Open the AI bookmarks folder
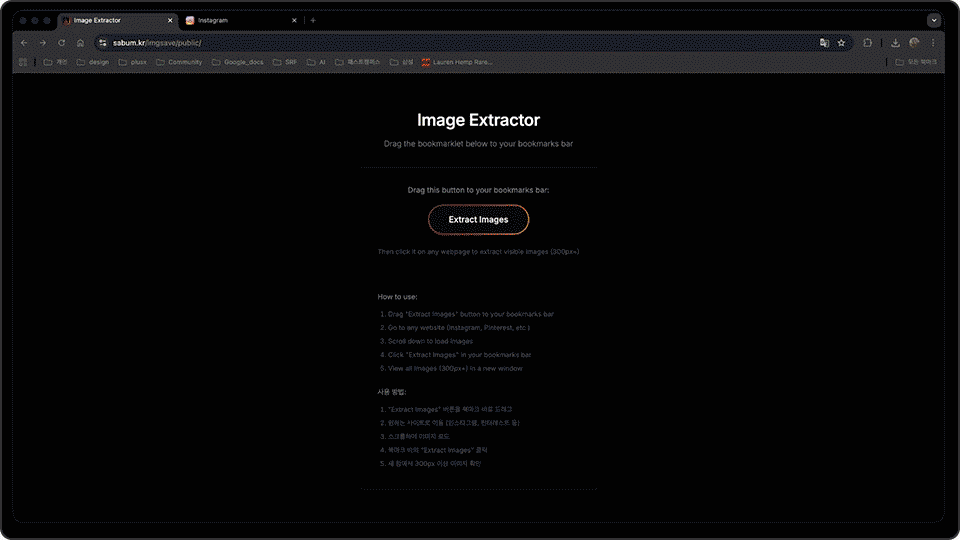960x540 pixels. tap(316, 62)
